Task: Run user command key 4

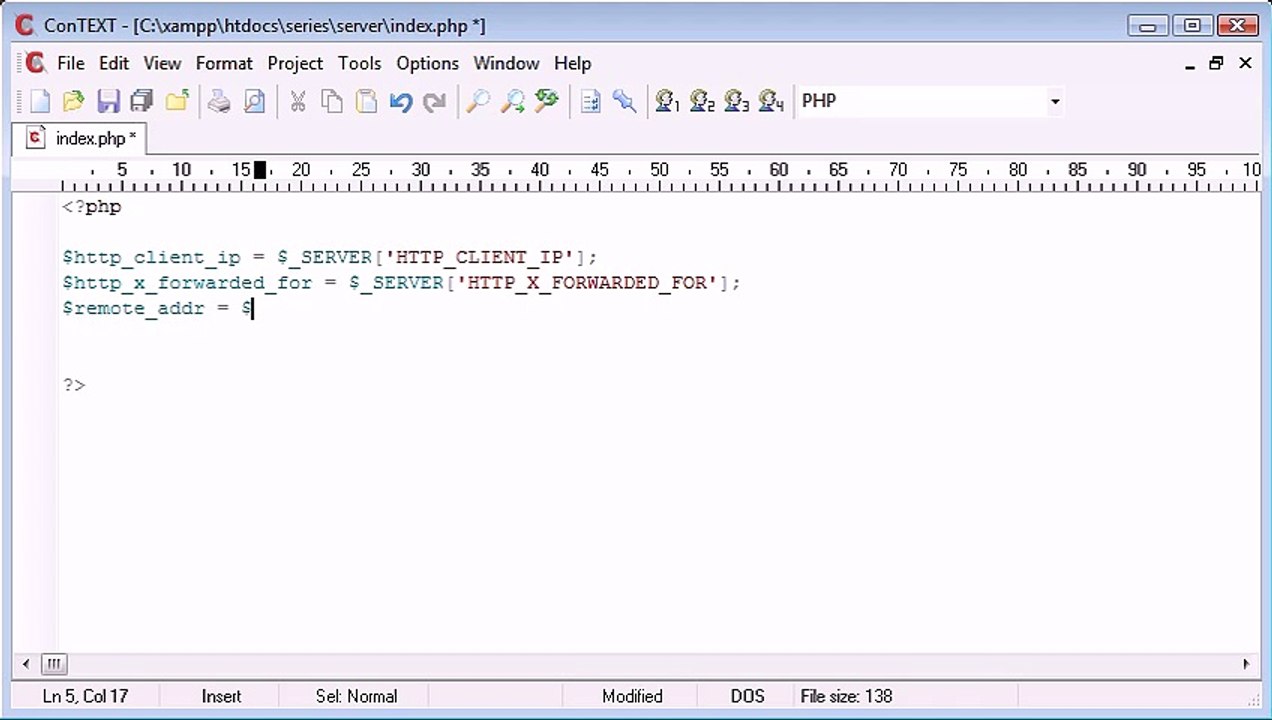Action: 771,101
